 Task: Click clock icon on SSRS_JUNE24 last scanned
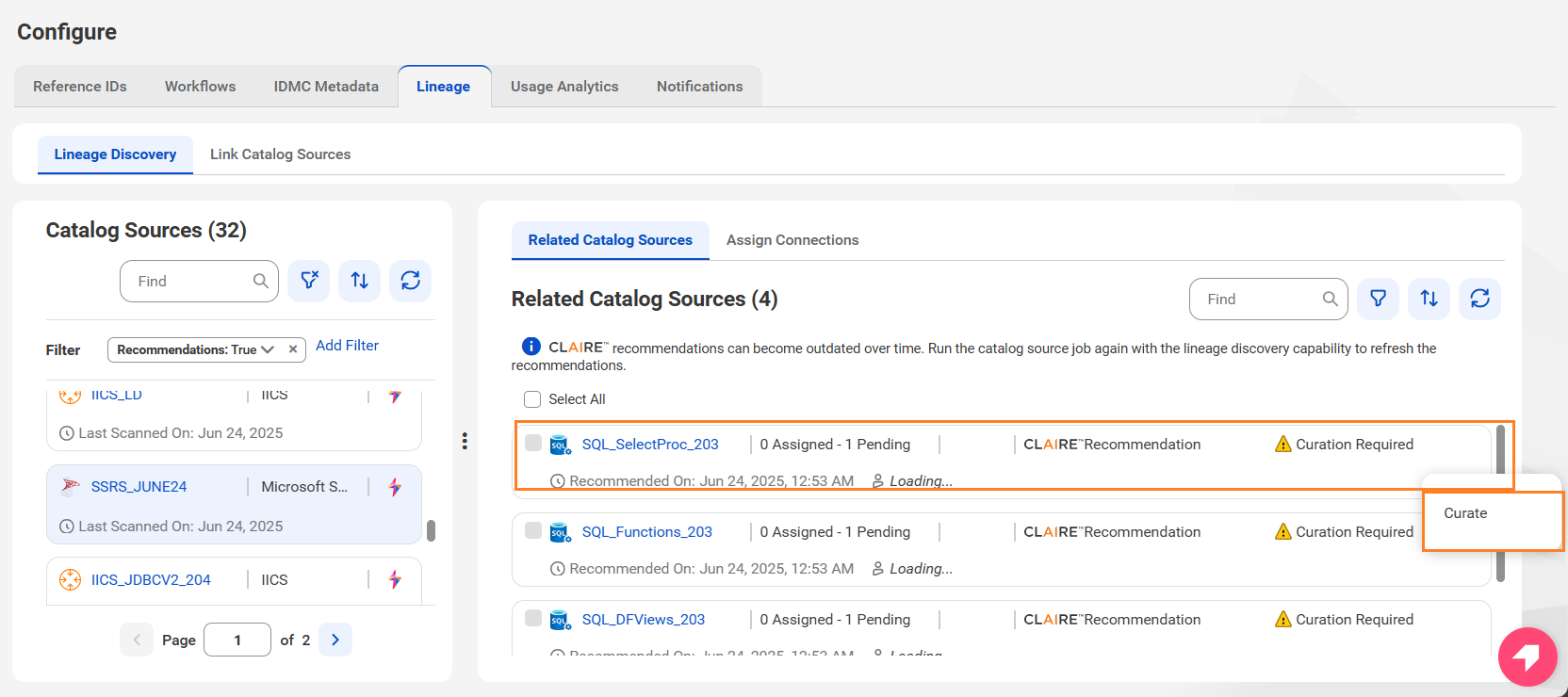click(x=67, y=527)
